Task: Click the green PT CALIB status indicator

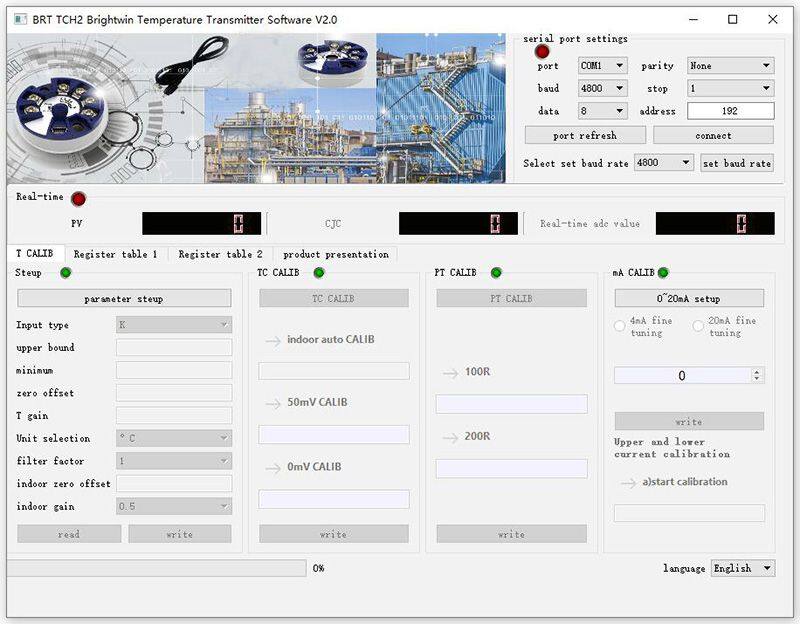Action: [495, 270]
